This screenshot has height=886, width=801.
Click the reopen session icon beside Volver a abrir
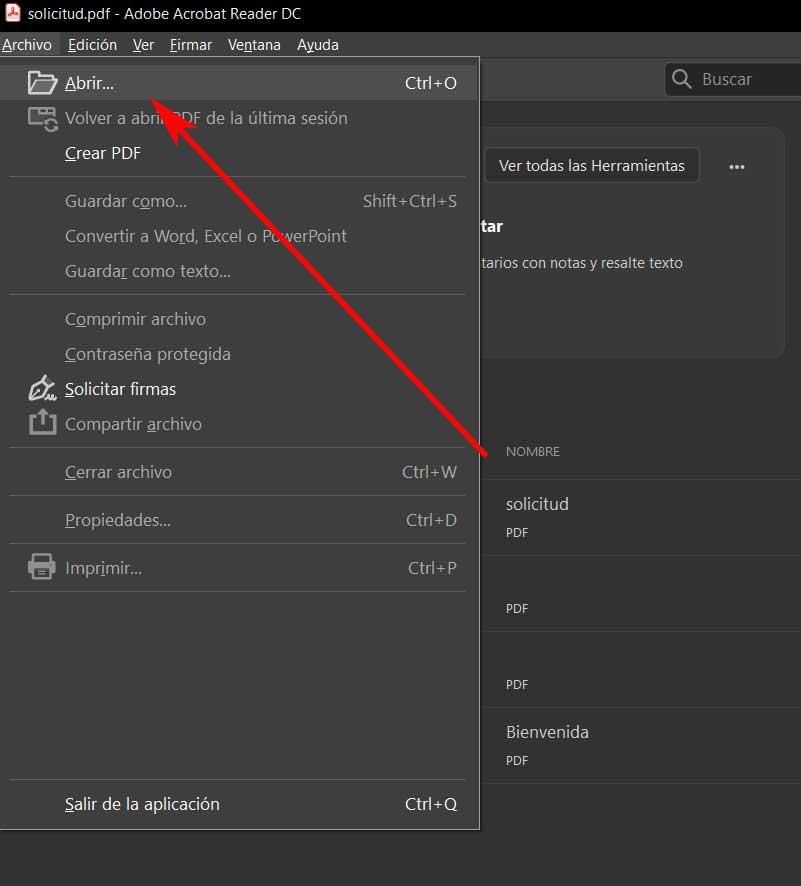[x=43, y=119]
